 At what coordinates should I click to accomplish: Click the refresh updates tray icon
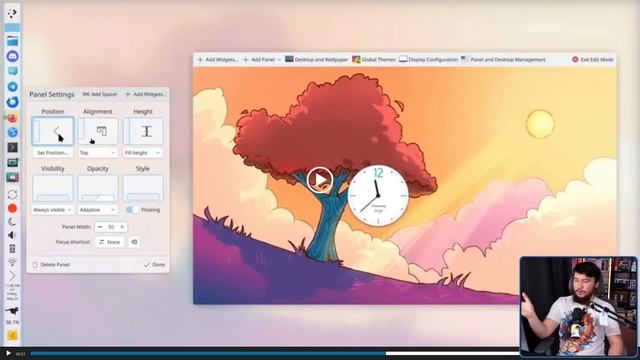pyautogui.click(x=12, y=195)
